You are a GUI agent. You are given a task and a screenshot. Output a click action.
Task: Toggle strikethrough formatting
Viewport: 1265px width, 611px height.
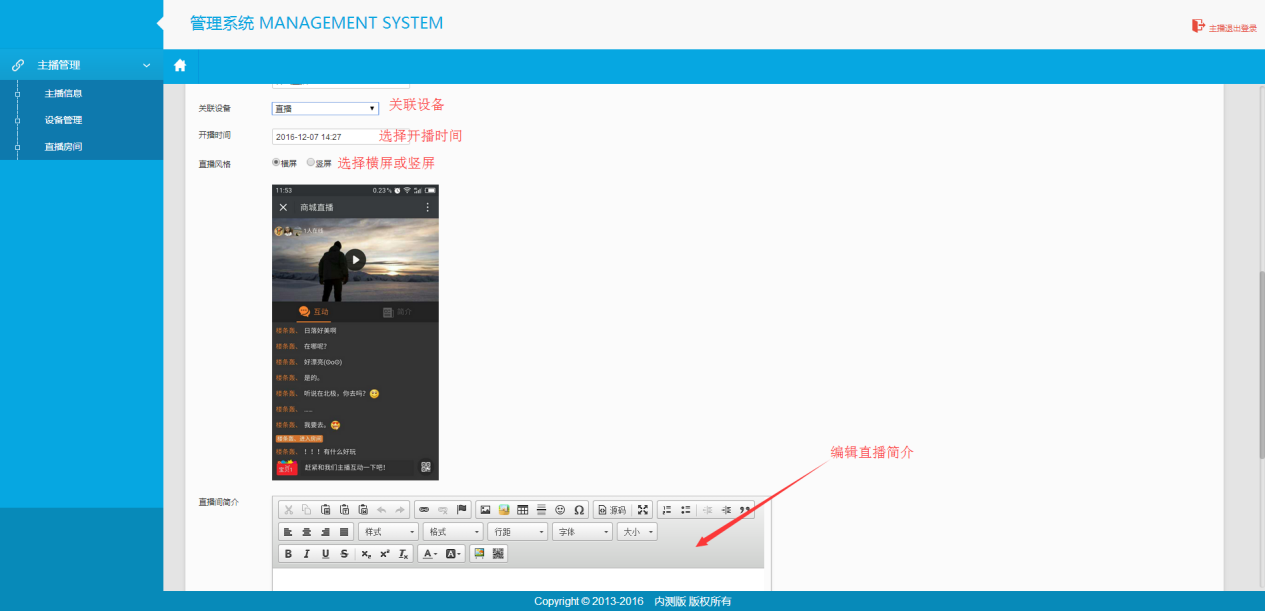345,554
